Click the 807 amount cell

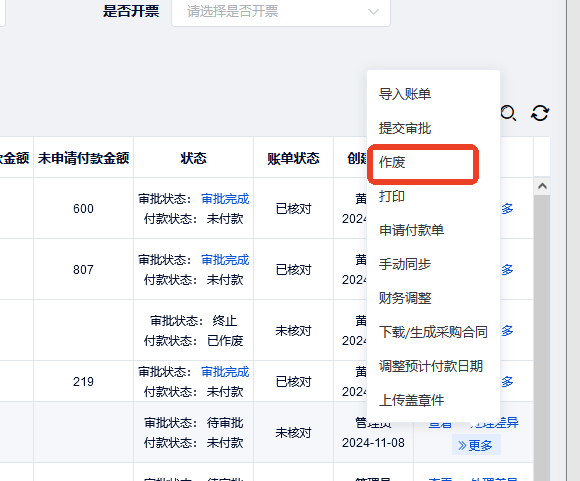pyautogui.click(x=83, y=270)
